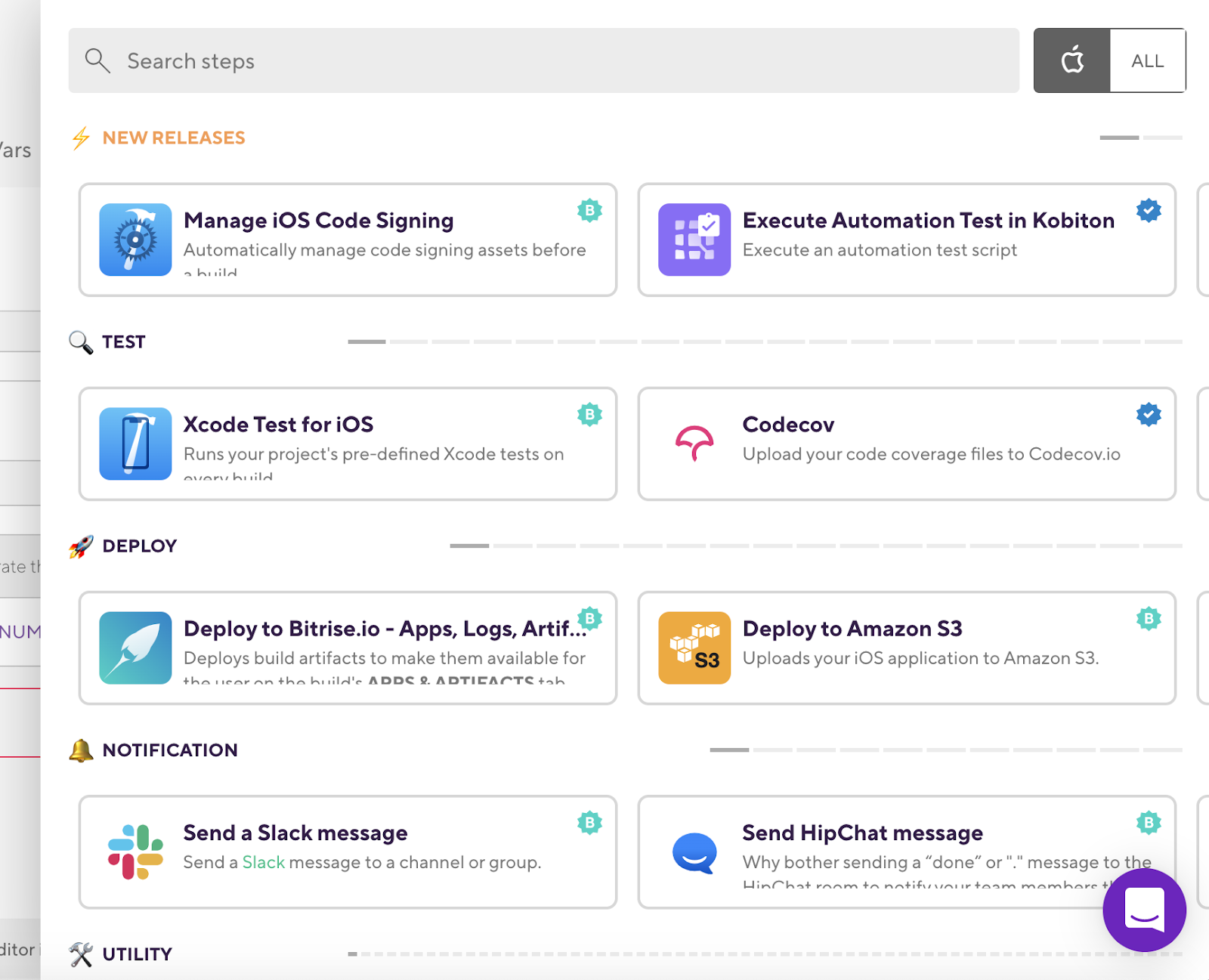Image resolution: width=1209 pixels, height=980 pixels.
Task: Click the NEW RELEASES section heading
Action: (174, 138)
